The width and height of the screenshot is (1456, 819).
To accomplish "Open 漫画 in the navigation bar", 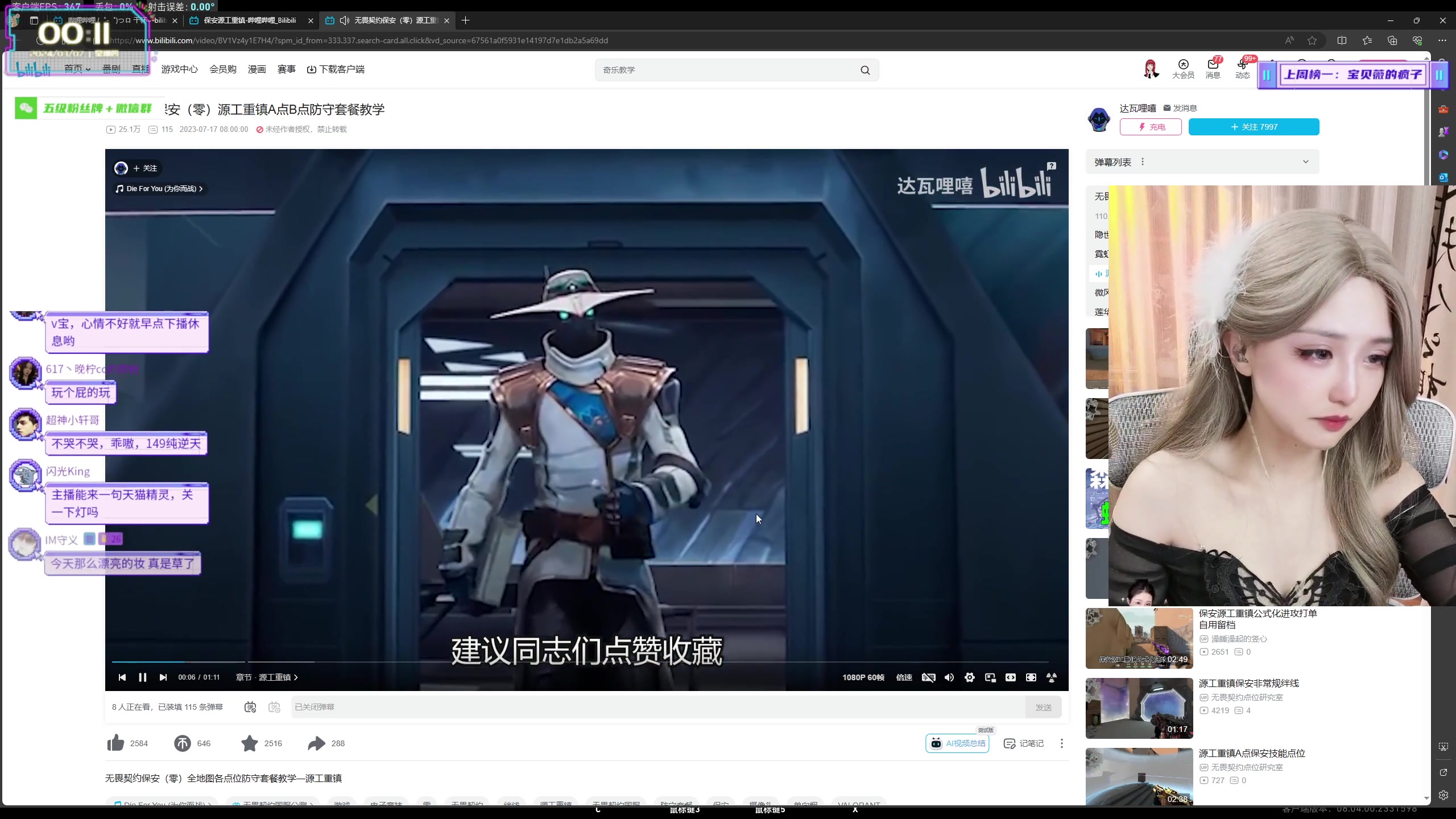I will [257, 69].
